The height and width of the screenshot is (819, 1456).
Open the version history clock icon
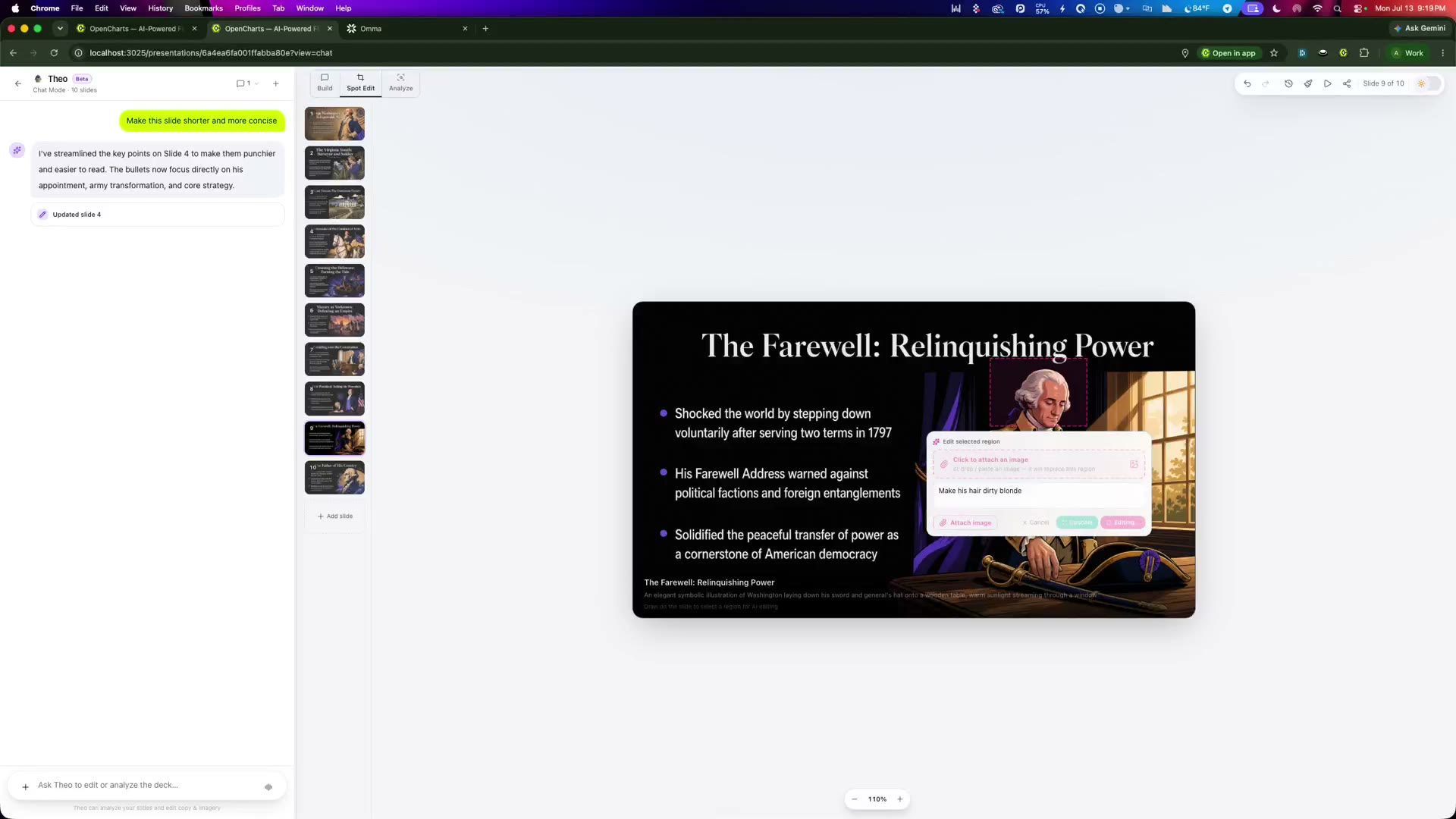[x=1288, y=83]
